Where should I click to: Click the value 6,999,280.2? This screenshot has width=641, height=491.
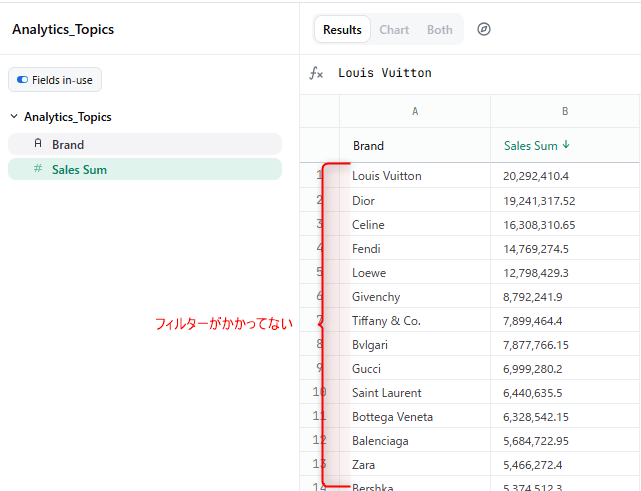[533, 369]
